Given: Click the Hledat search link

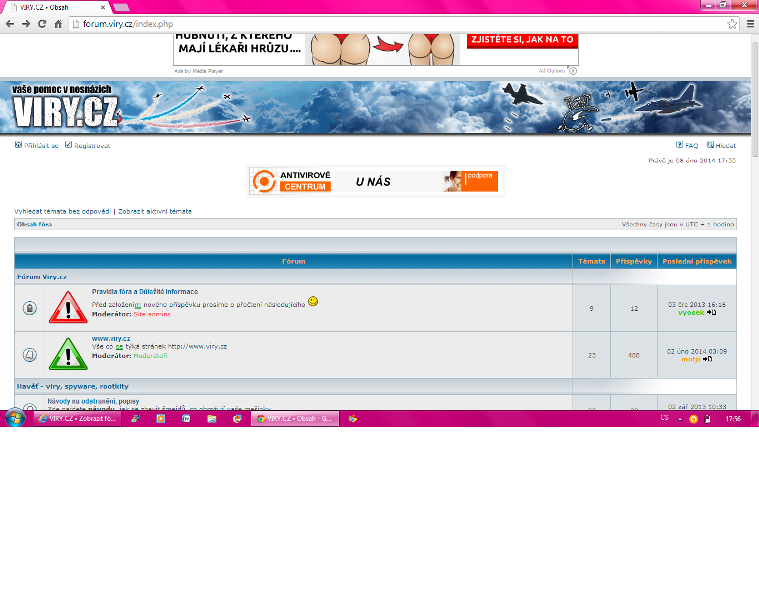Looking at the screenshot, I should [x=725, y=146].
